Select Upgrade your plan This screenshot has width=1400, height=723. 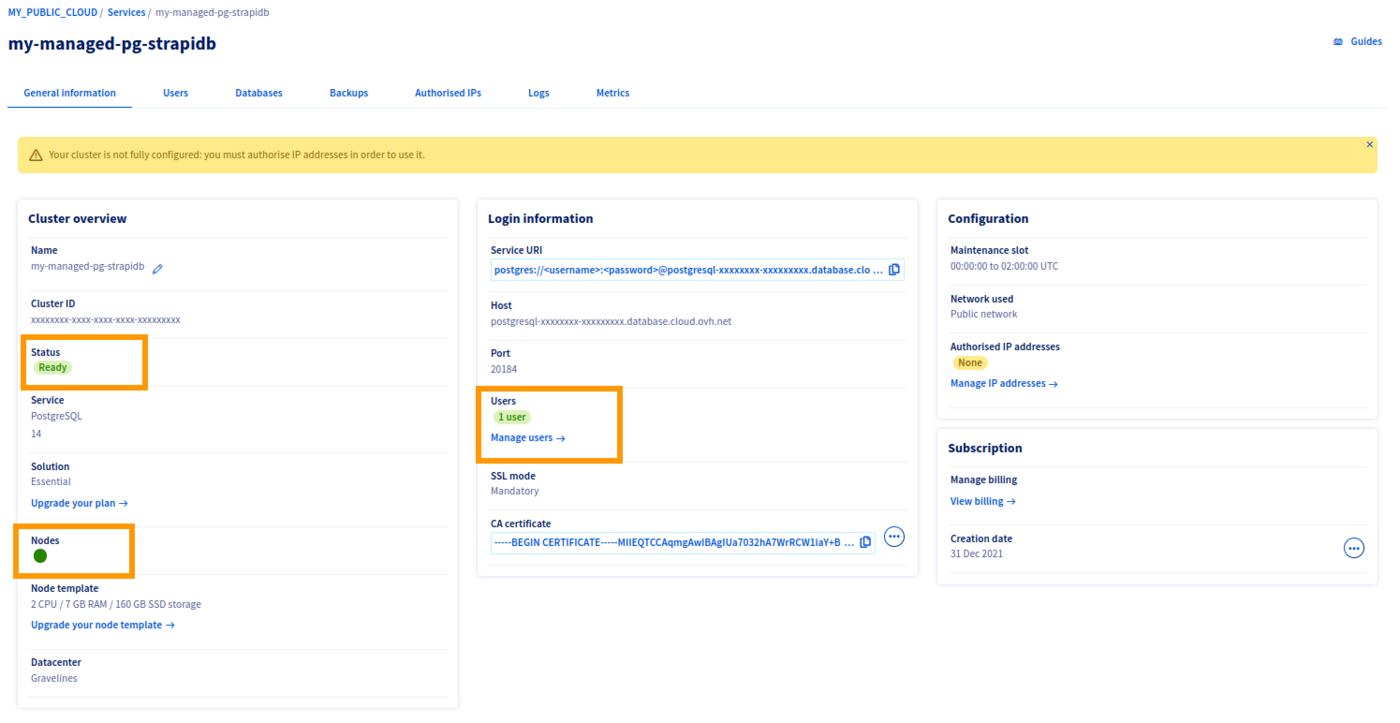click(79, 502)
